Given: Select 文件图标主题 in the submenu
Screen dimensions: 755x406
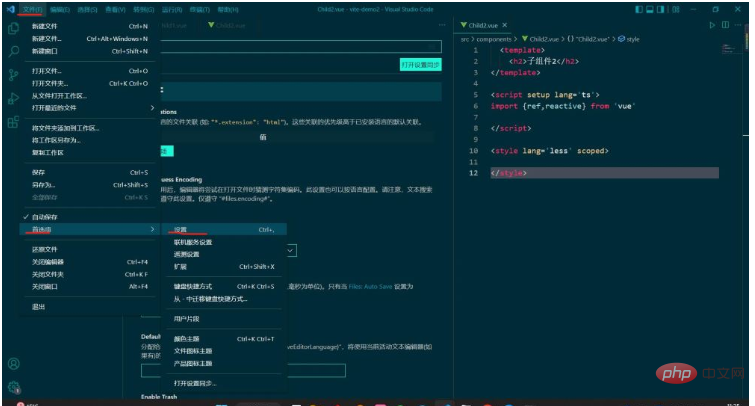Looking at the screenshot, I should pyautogui.click(x=224, y=351).
